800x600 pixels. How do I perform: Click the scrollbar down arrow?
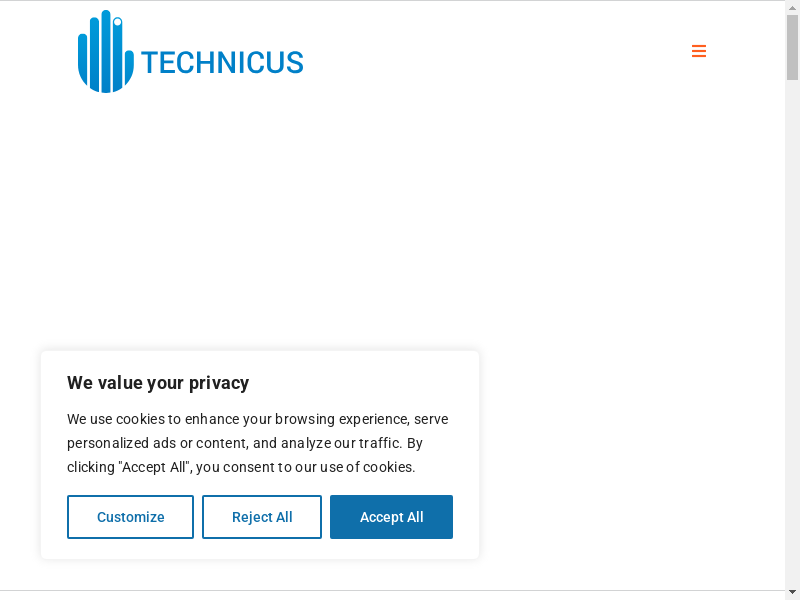[x=792, y=591]
